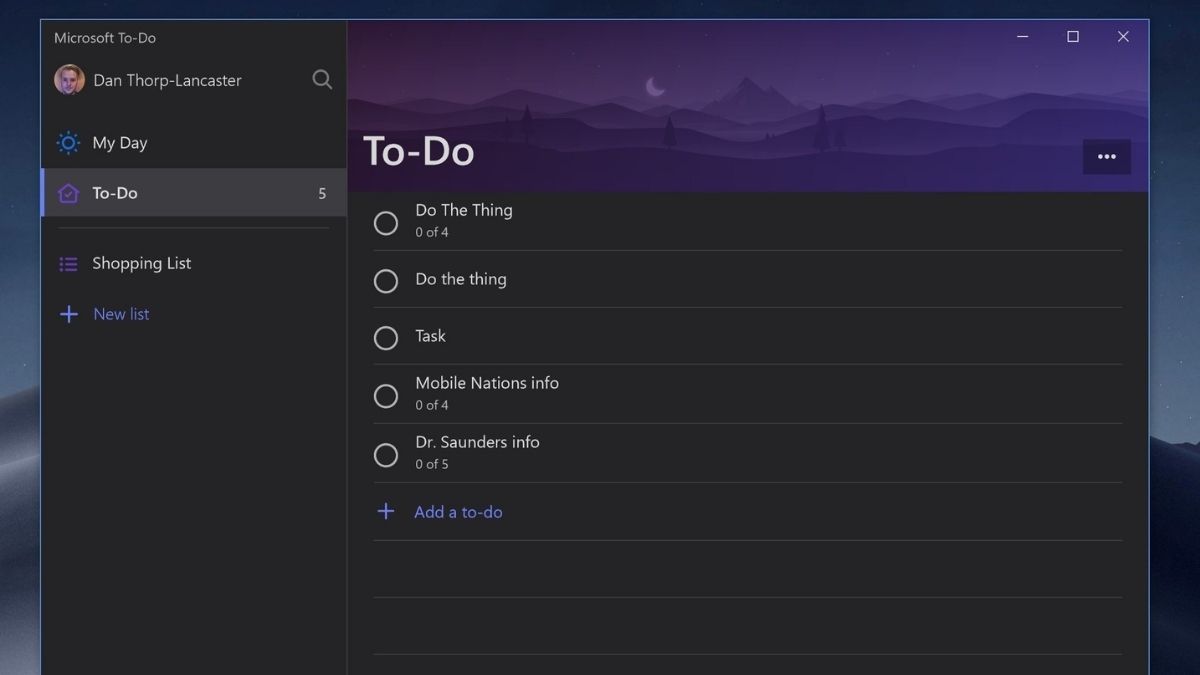Switch to the My Day list
Image resolution: width=1200 pixels, height=675 pixels.
pyautogui.click(x=194, y=143)
